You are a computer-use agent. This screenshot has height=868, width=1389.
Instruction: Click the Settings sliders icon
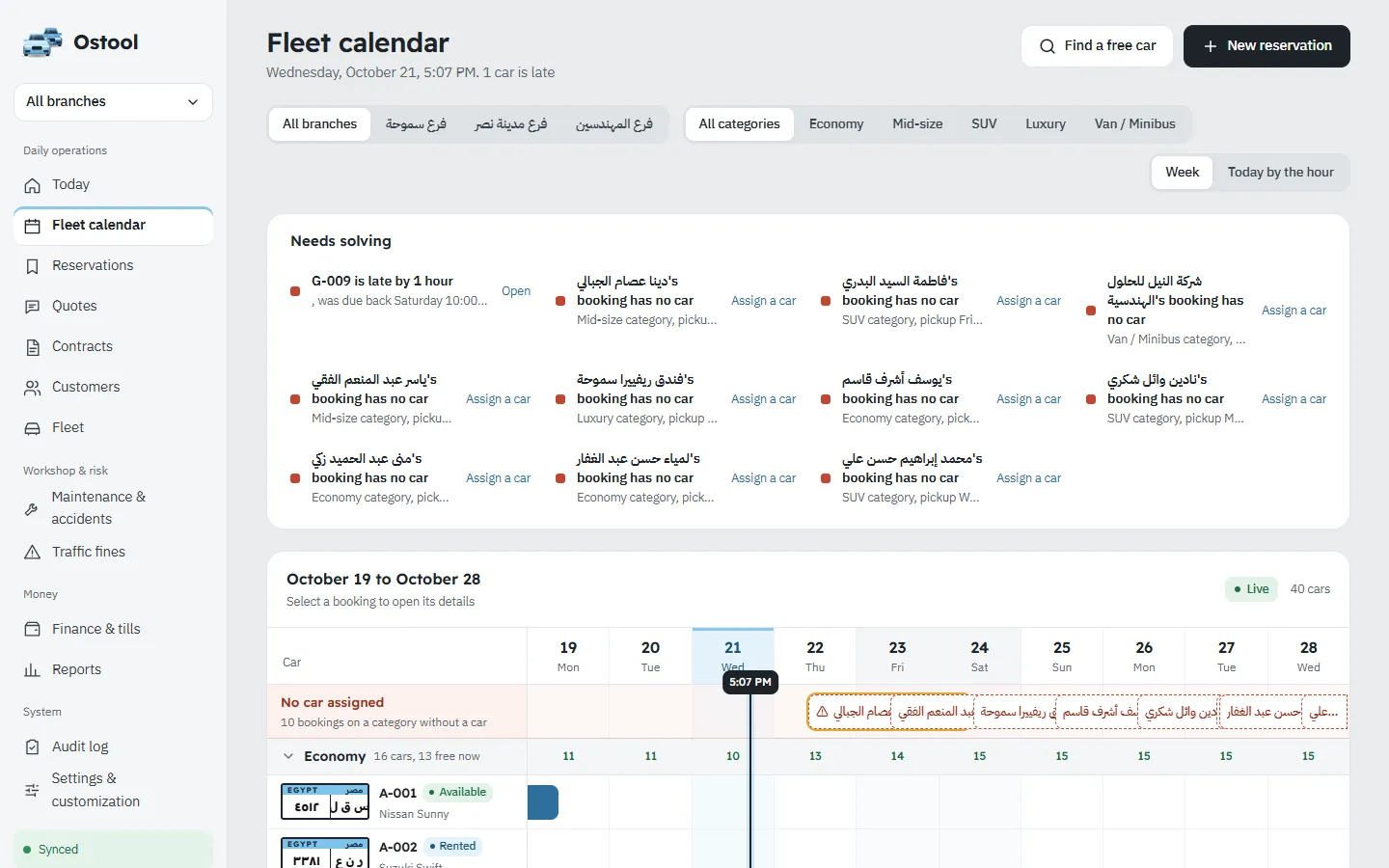(x=32, y=790)
